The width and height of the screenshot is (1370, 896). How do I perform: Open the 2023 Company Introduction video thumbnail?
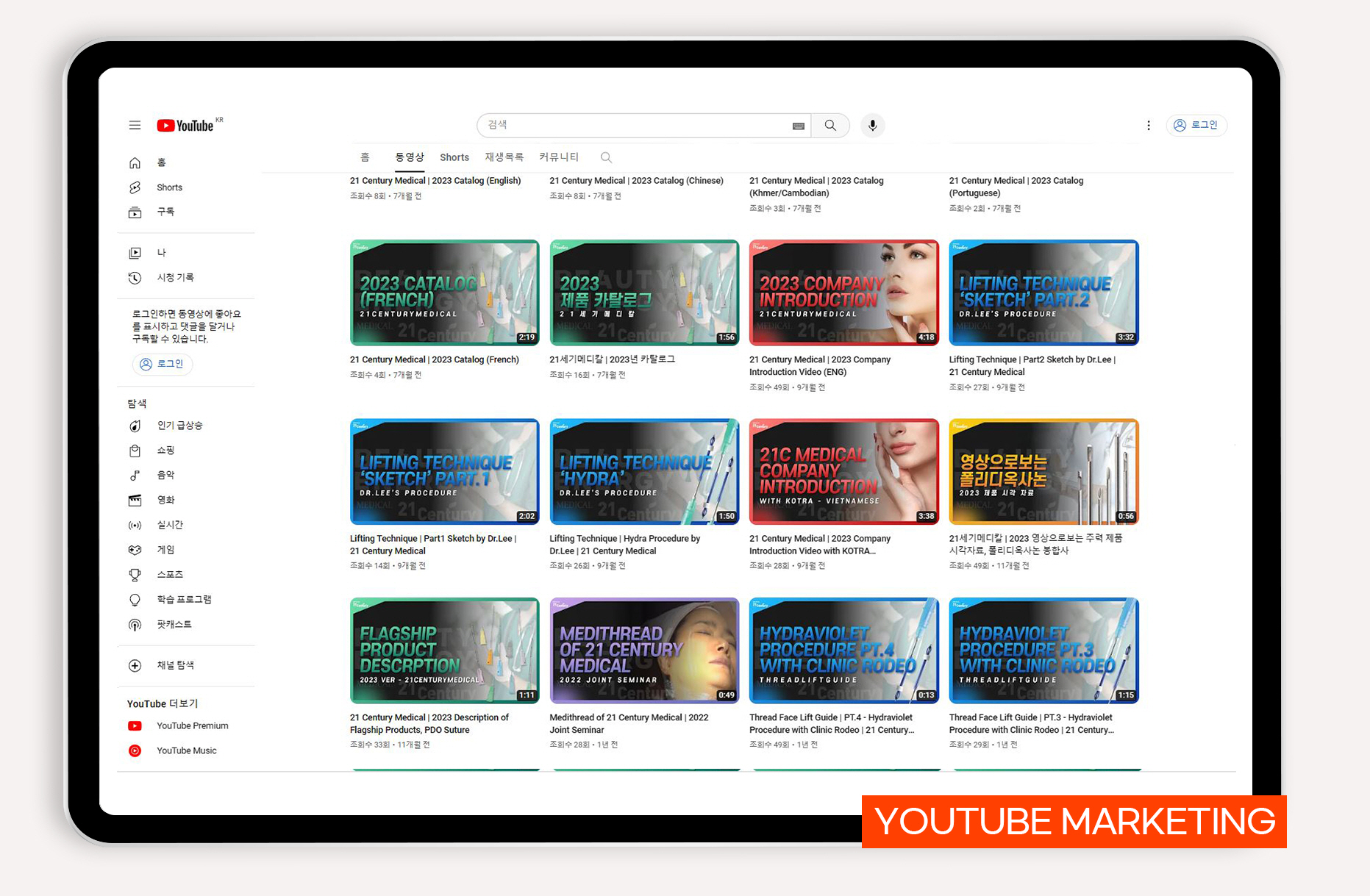coord(843,293)
